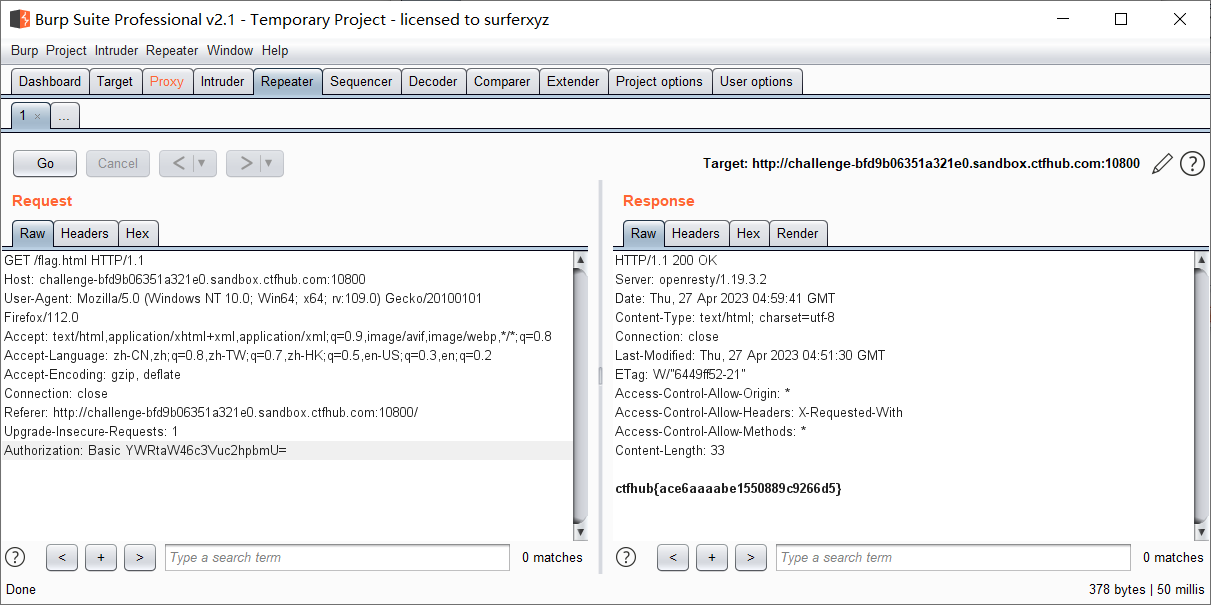Open forward-history dropdown arrow
The height and width of the screenshot is (605, 1211).
[270, 163]
